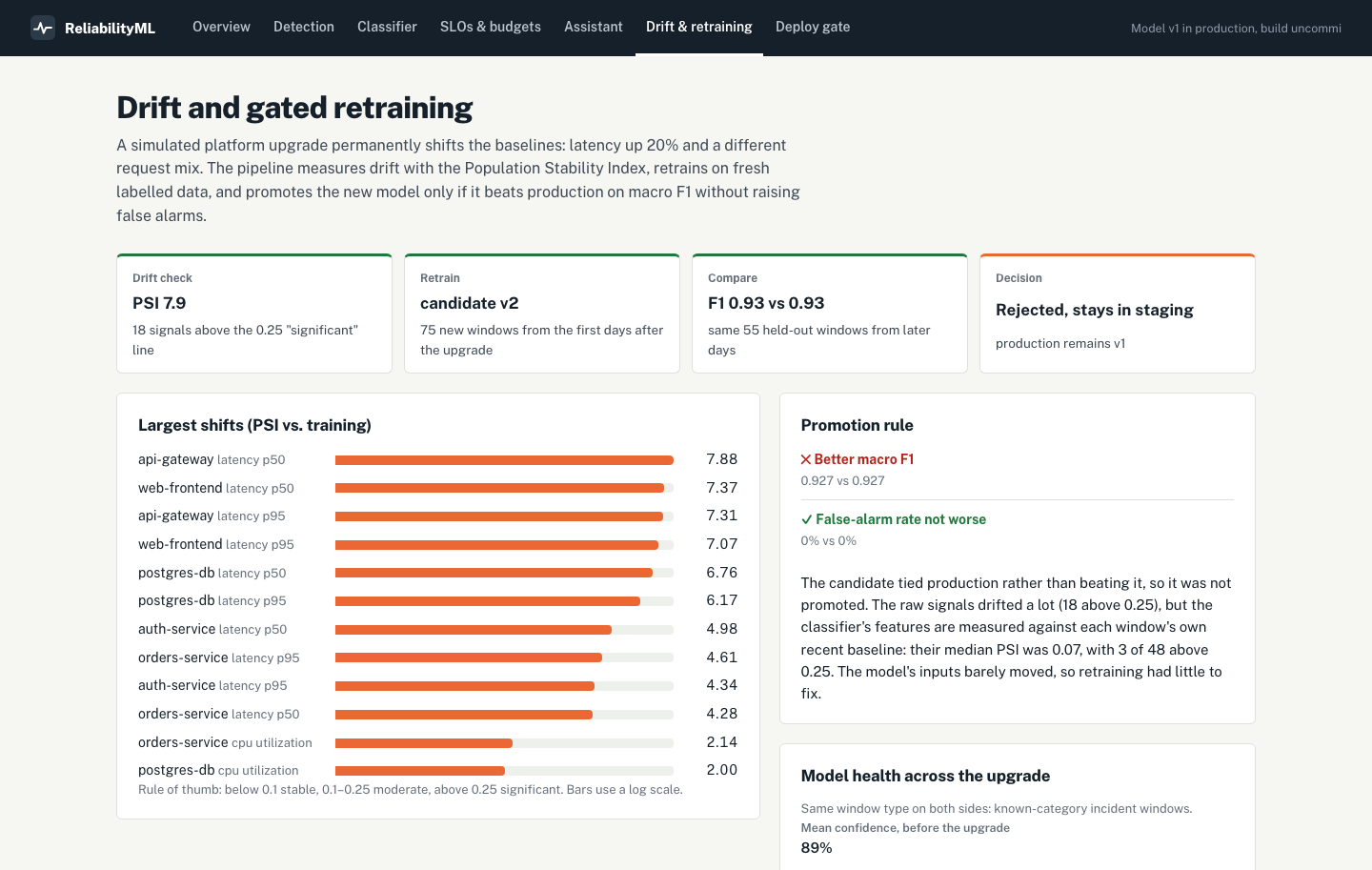Click the Promotion rule heading

click(857, 425)
